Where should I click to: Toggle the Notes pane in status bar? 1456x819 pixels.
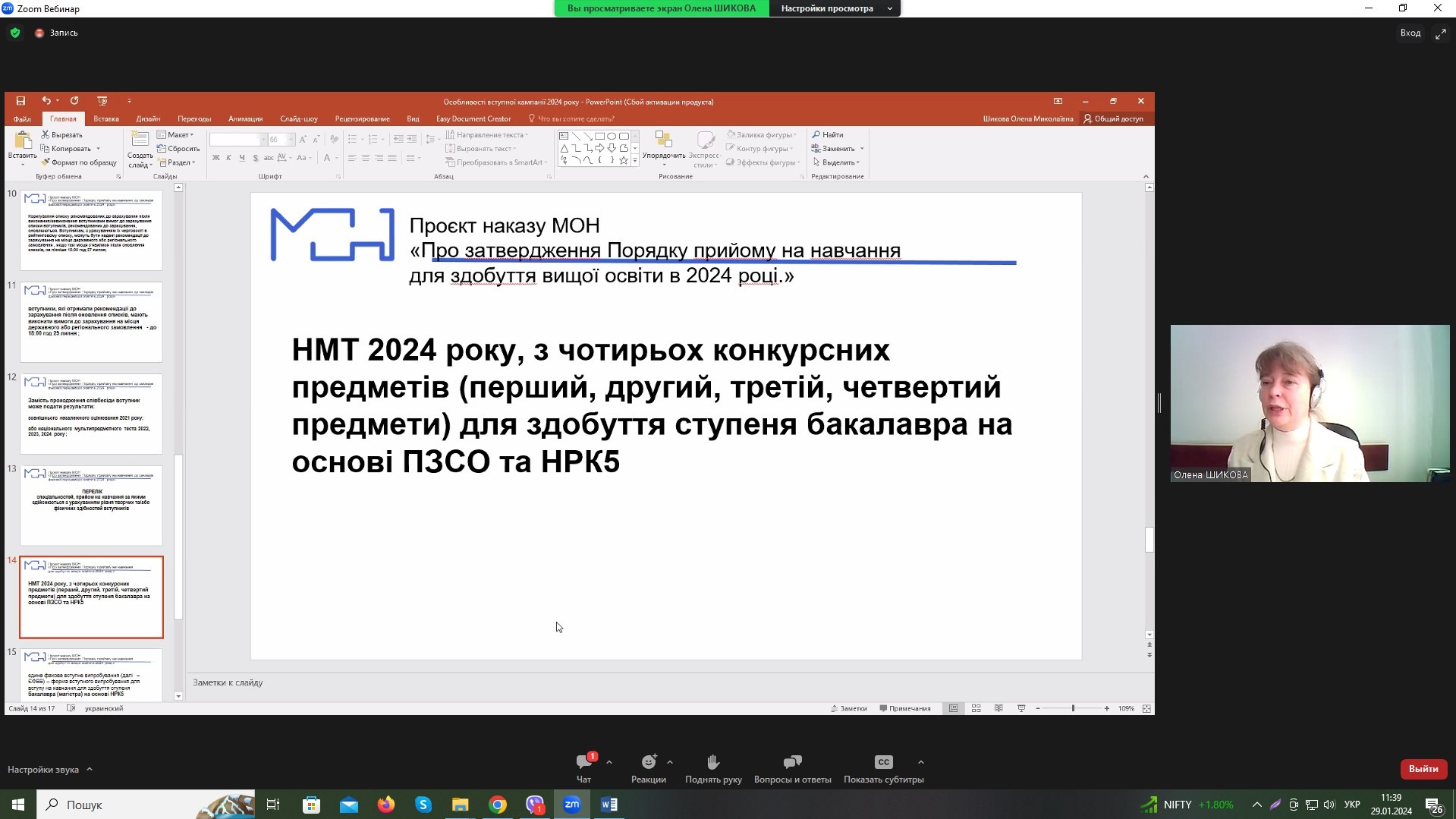tap(849, 708)
